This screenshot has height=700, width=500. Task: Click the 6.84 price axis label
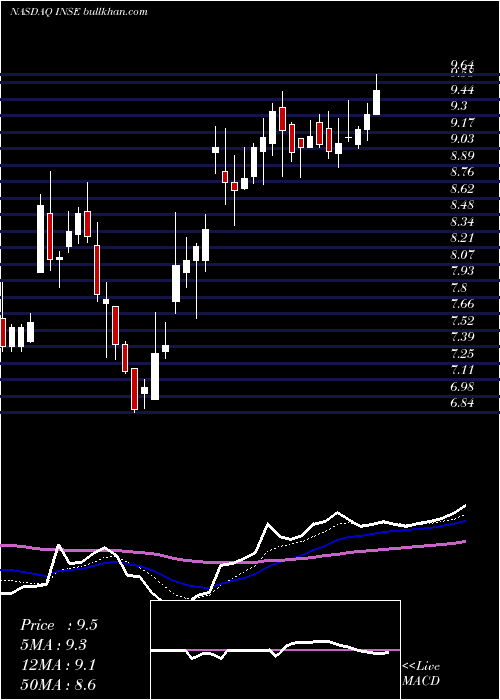click(462, 403)
